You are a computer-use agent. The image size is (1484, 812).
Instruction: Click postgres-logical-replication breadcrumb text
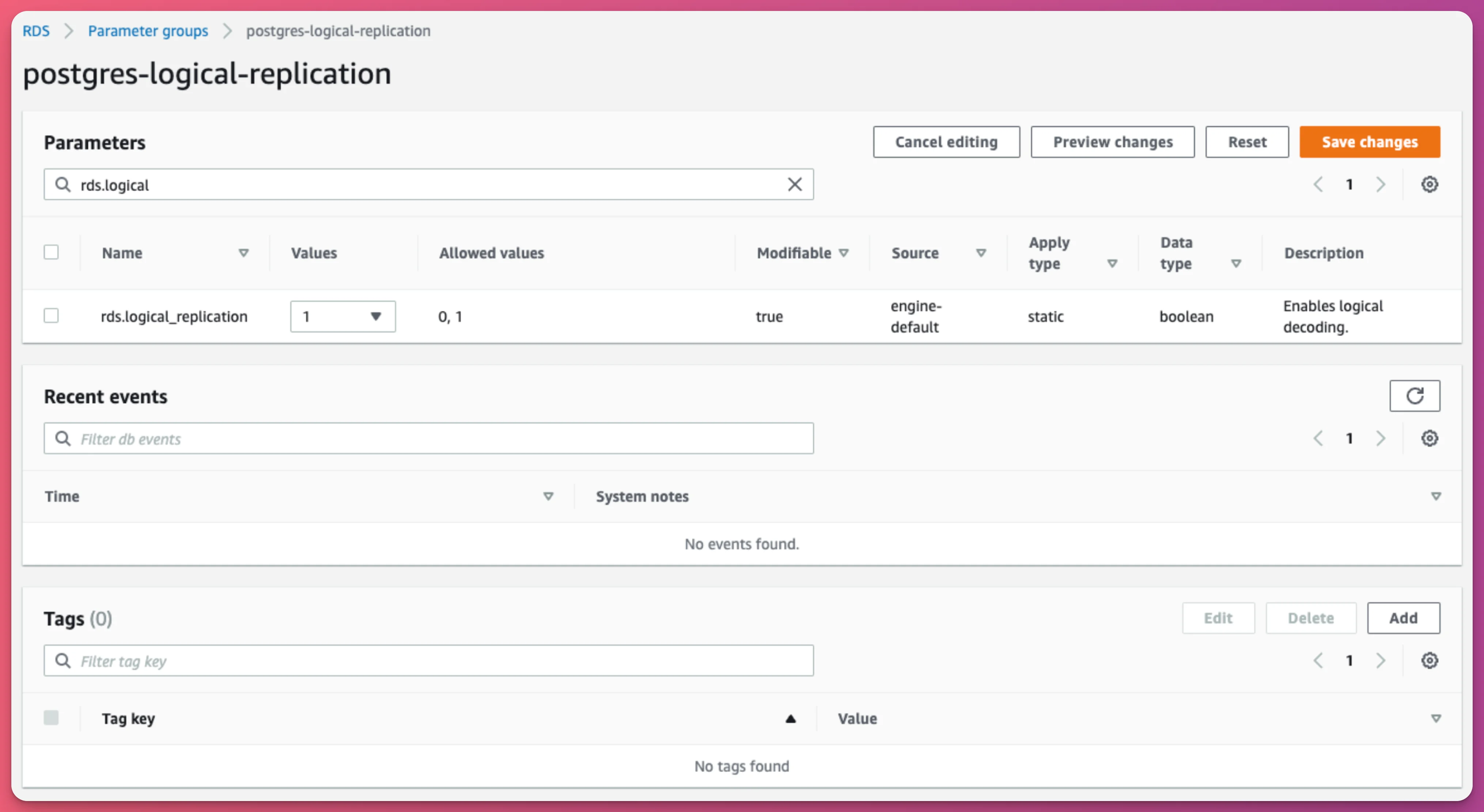(x=338, y=31)
